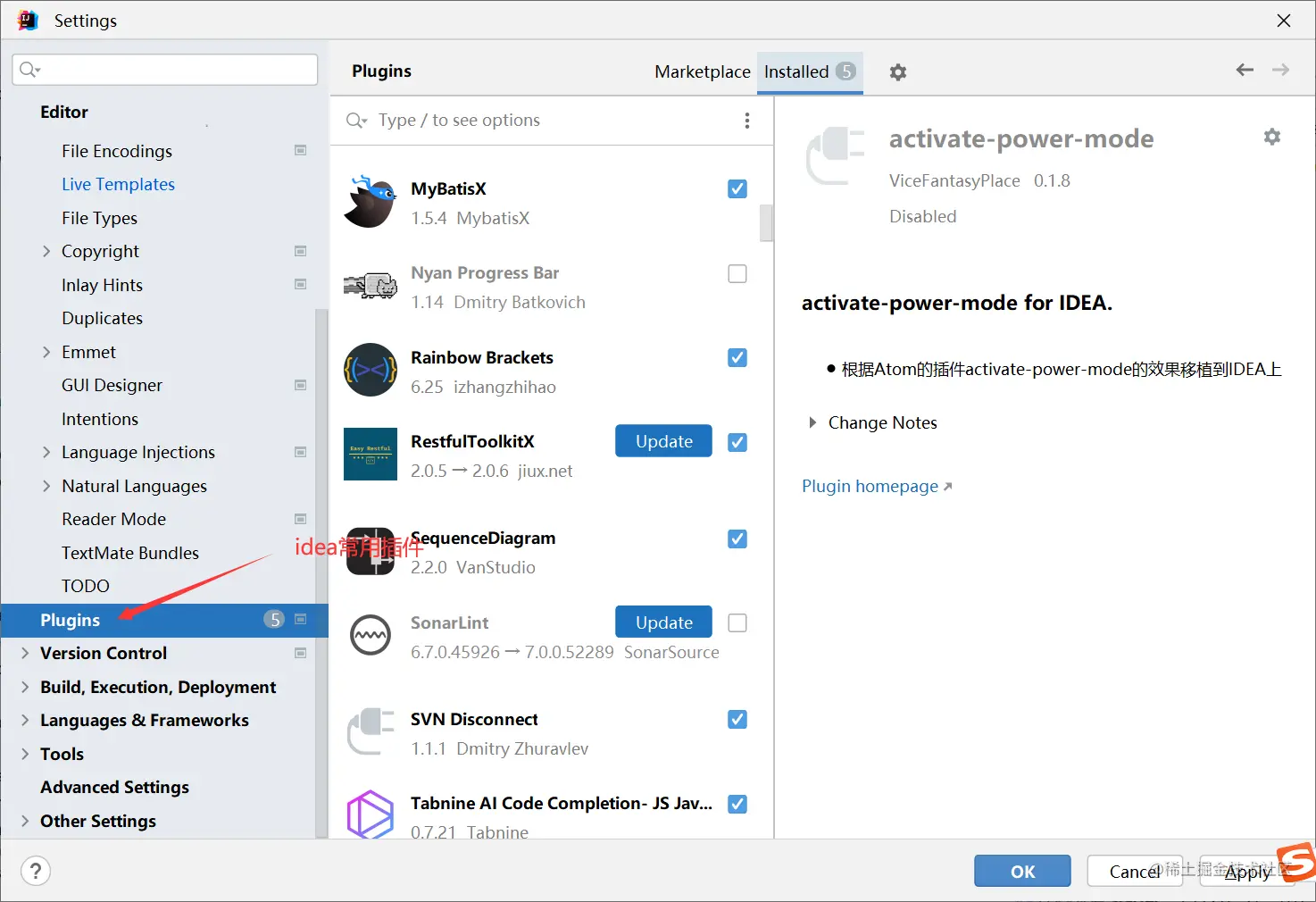Click the settings search magnifier icon

coord(30,70)
